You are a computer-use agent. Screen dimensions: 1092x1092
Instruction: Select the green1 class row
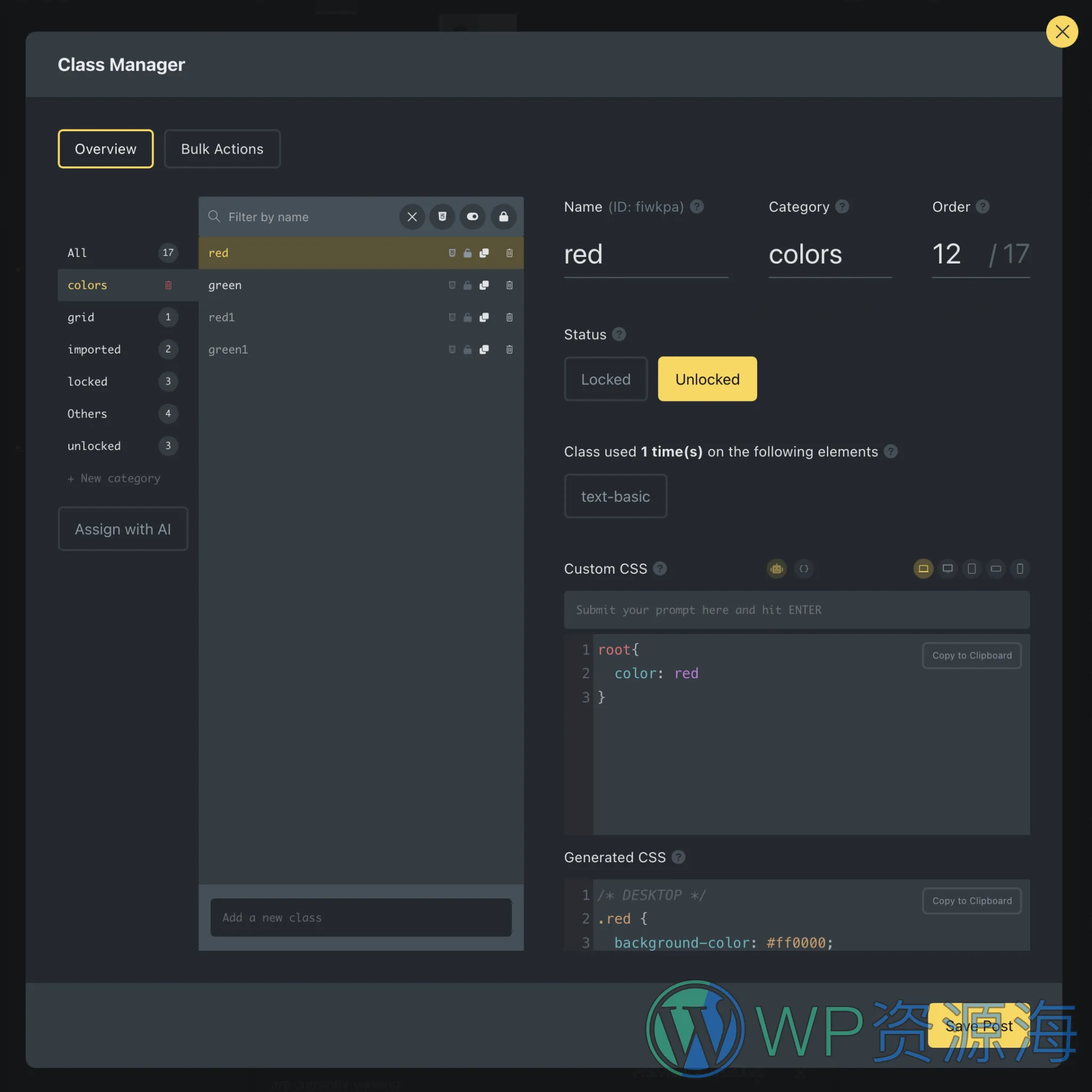tap(361, 349)
